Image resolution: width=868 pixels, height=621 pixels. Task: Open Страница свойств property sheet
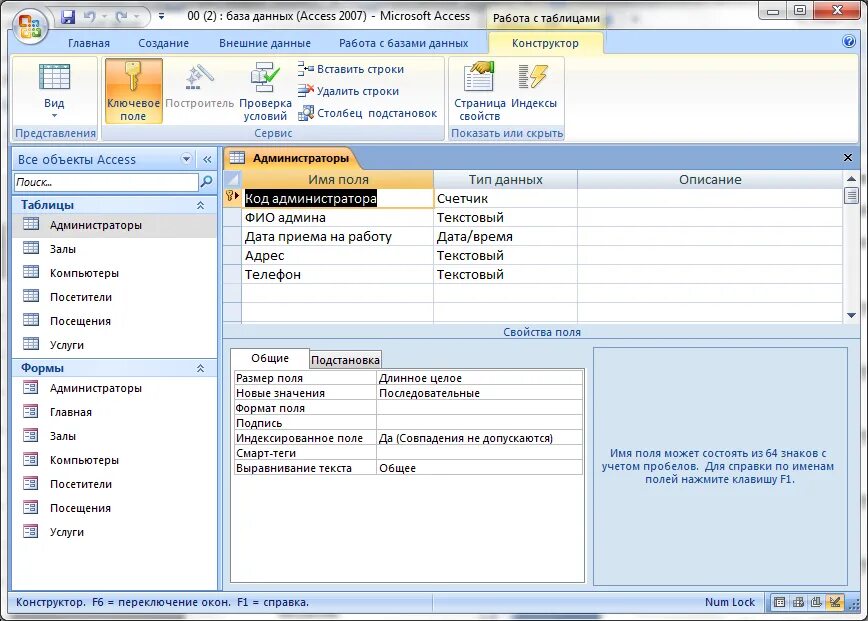(479, 91)
